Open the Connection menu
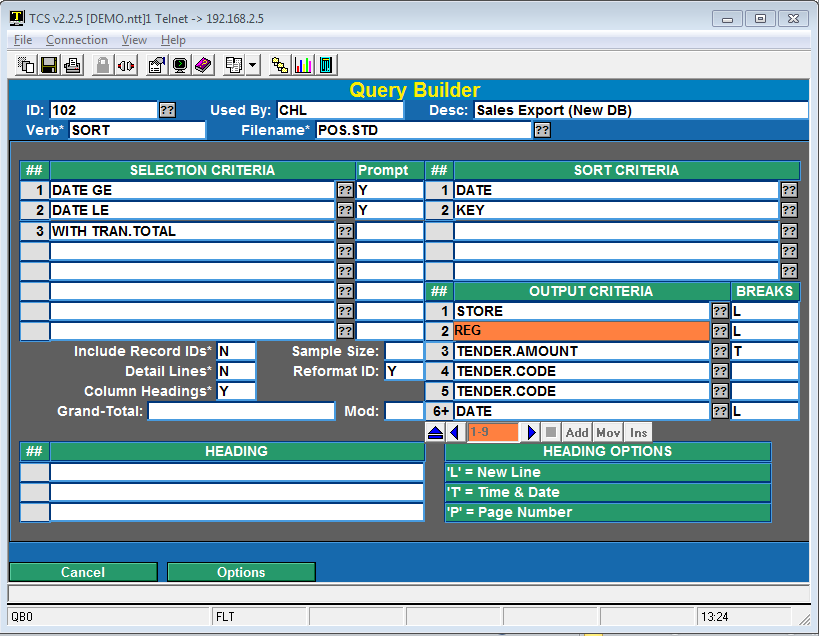This screenshot has width=819, height=636. [x=77, y=40]
